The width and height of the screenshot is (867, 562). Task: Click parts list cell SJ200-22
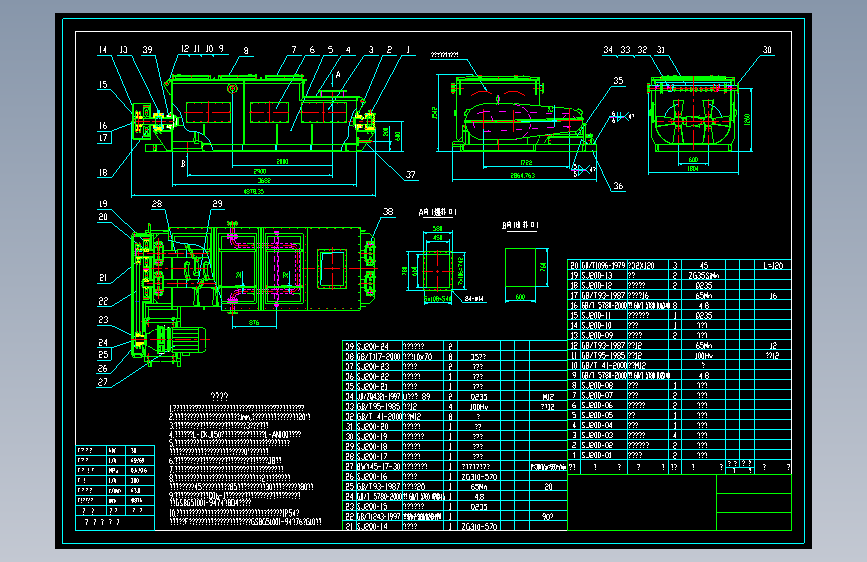point(373,376)
